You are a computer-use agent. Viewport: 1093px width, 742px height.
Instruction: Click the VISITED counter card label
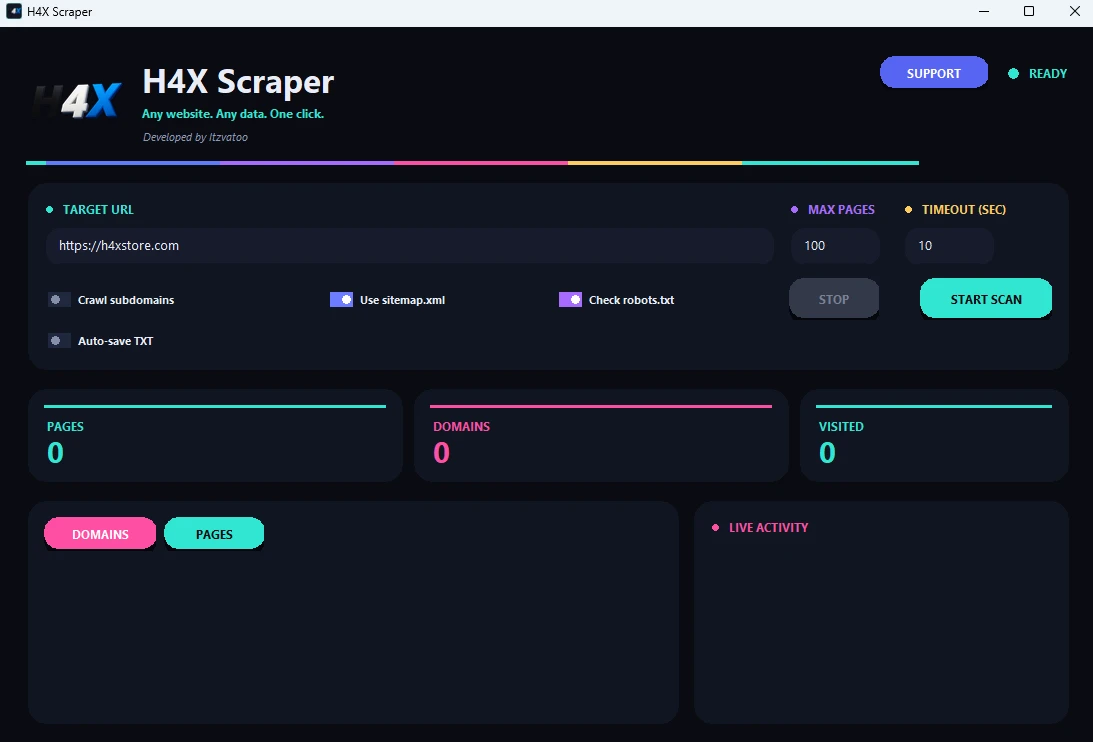(841, 426)
